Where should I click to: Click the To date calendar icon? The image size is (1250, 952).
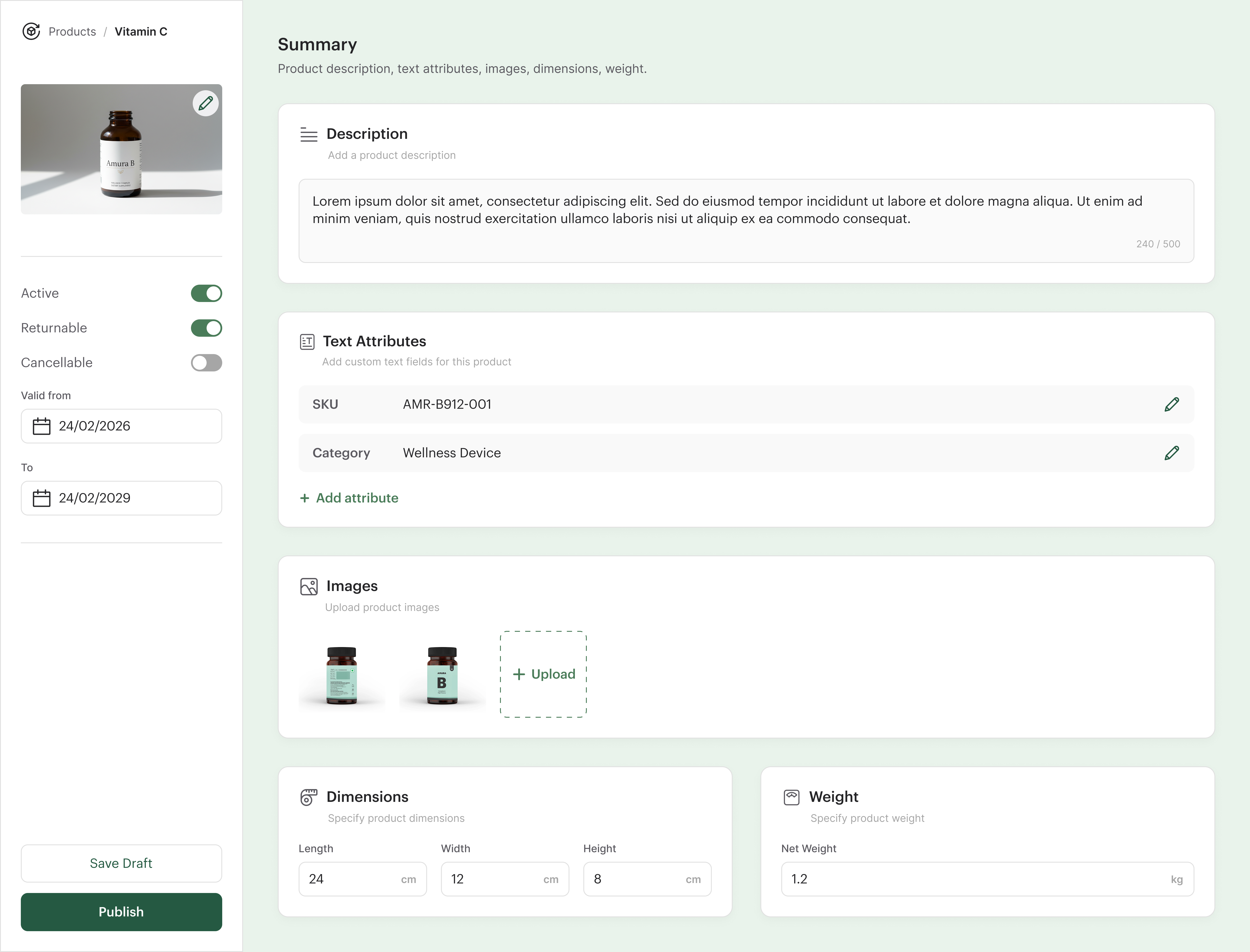tap(41, 498)
